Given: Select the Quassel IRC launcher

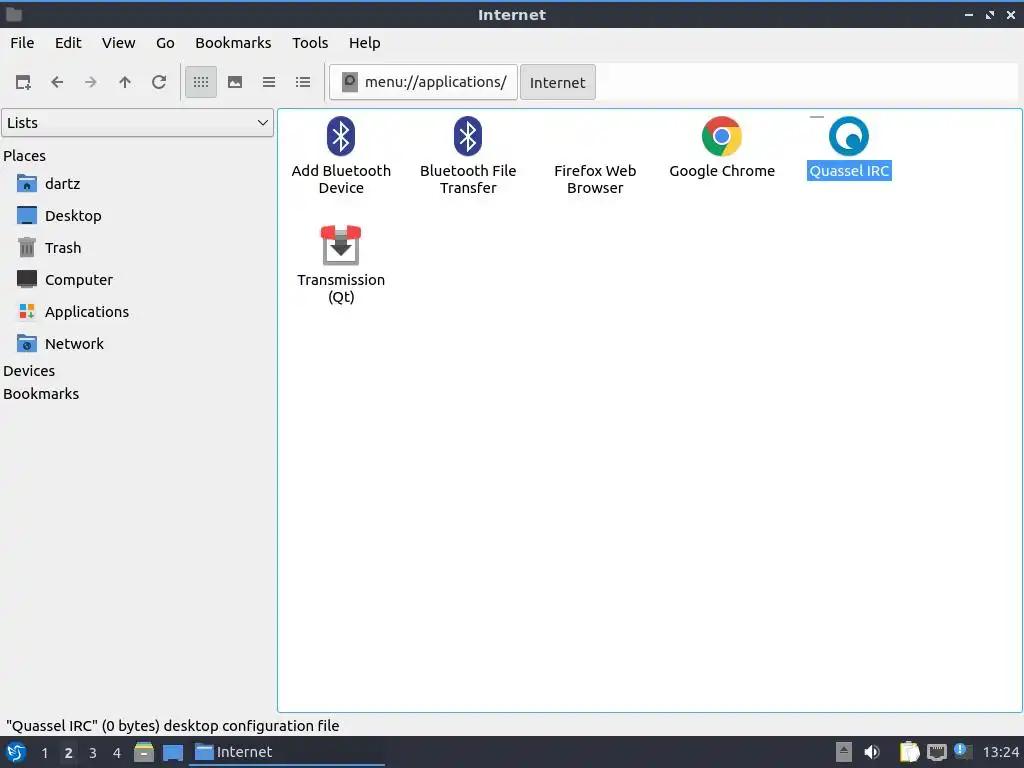Looking at the screenshot, I should tap(849, 148).
